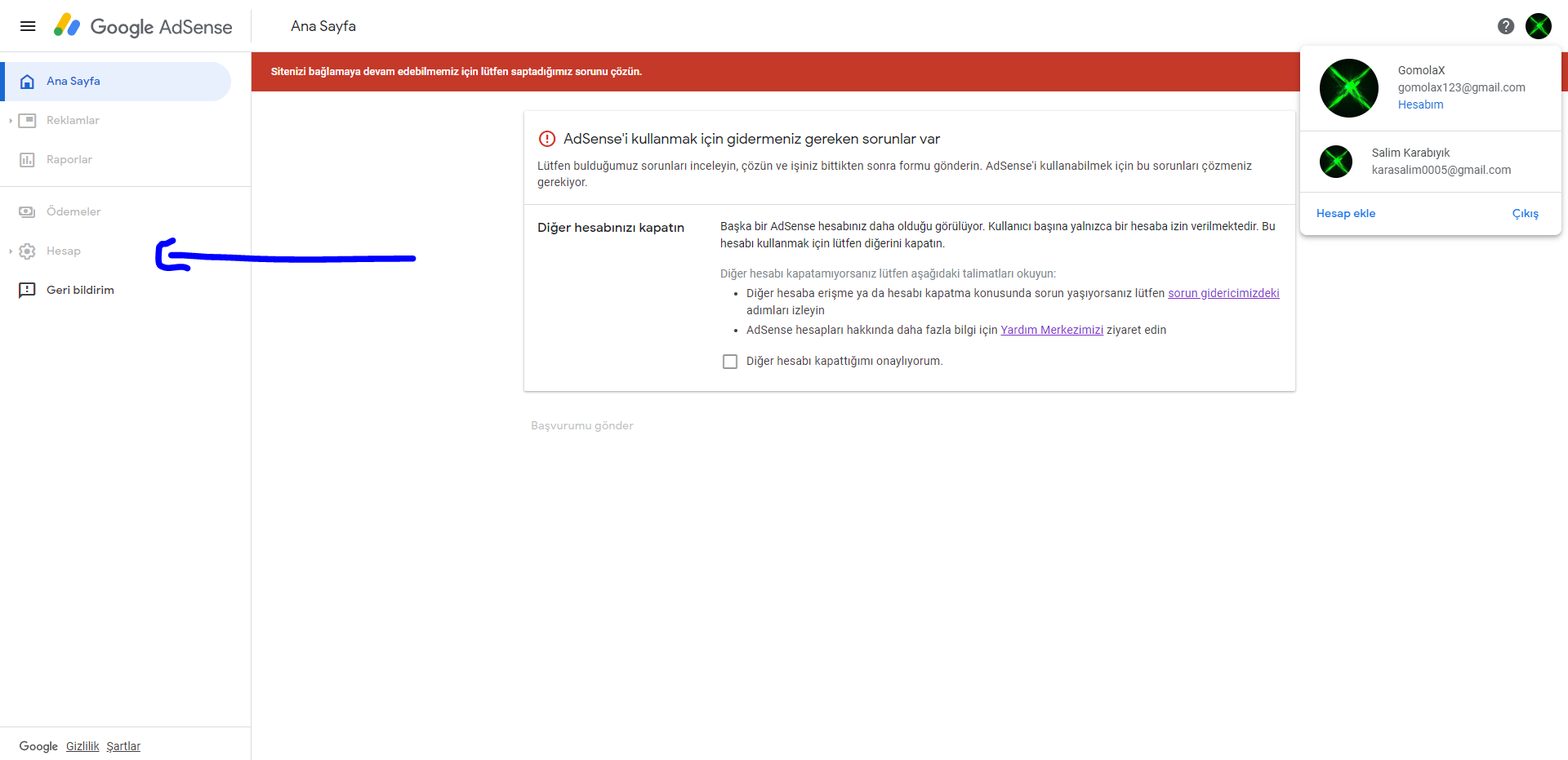
Task: Expand the Reklamlar sidebar arrow
Action: click(10, 121)
